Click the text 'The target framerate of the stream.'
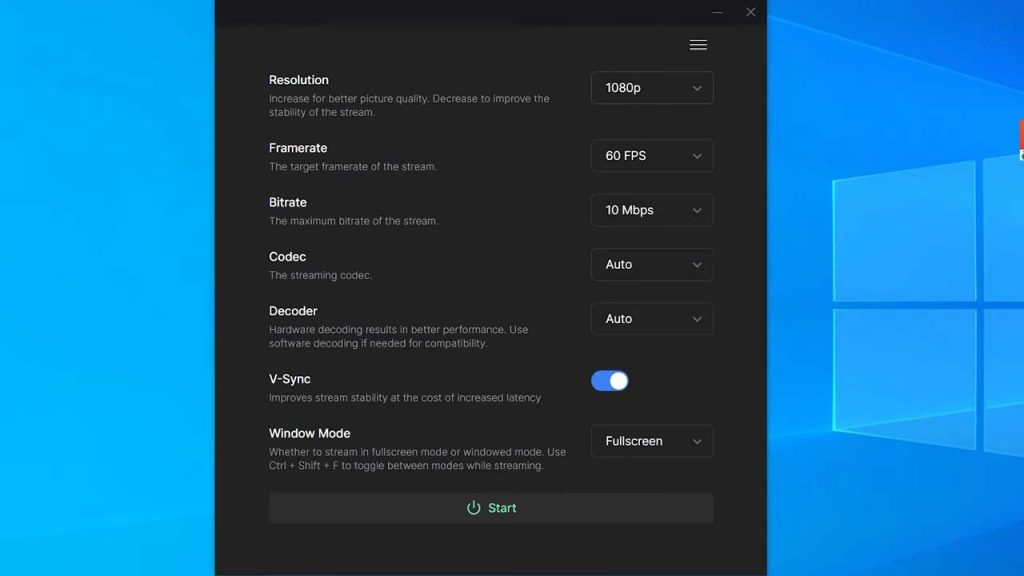 [353, 167]
